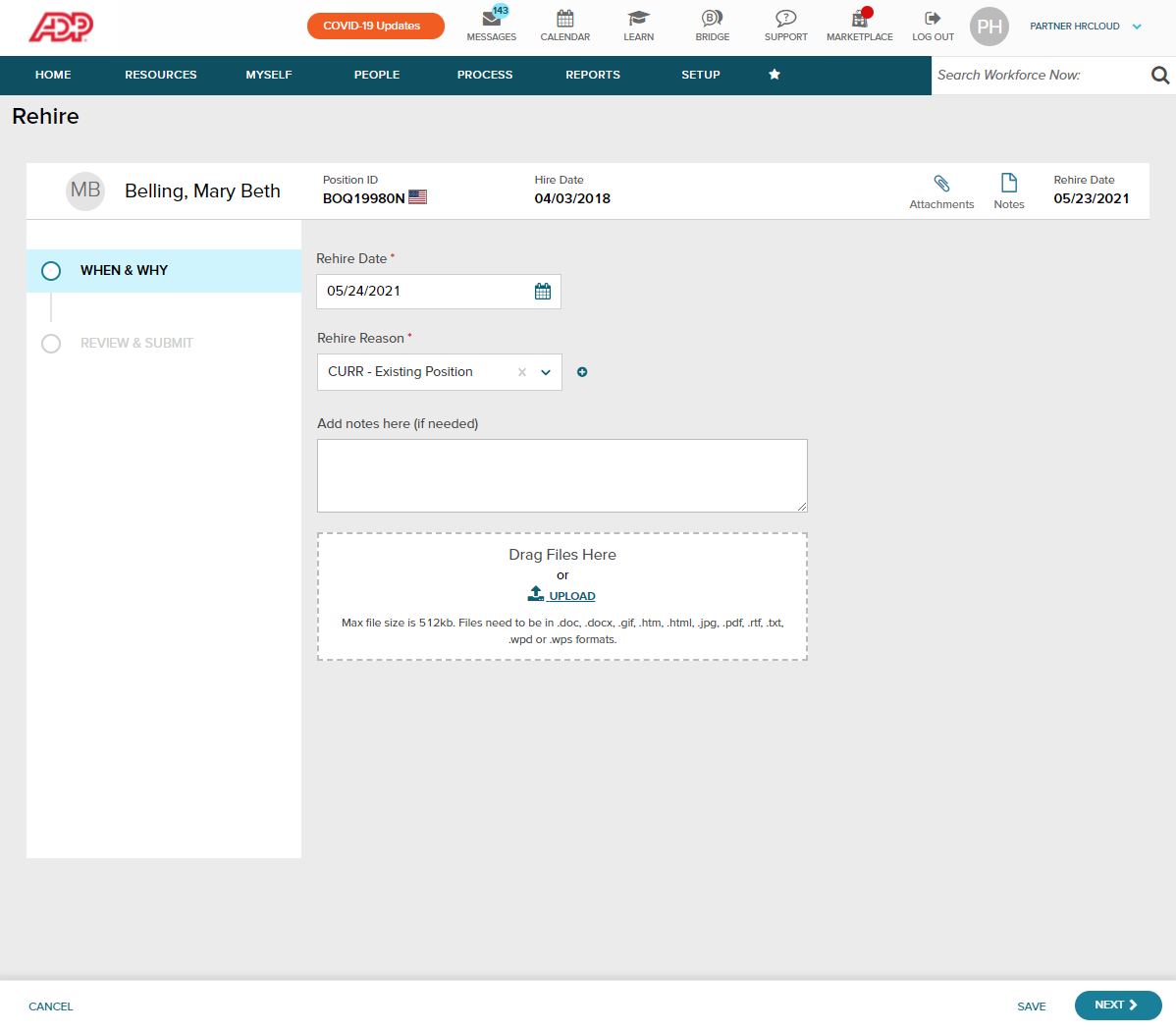Viewport: 1176px width, 1033px height.
Task: Click inside the notes text area
Action: [561, 474]
